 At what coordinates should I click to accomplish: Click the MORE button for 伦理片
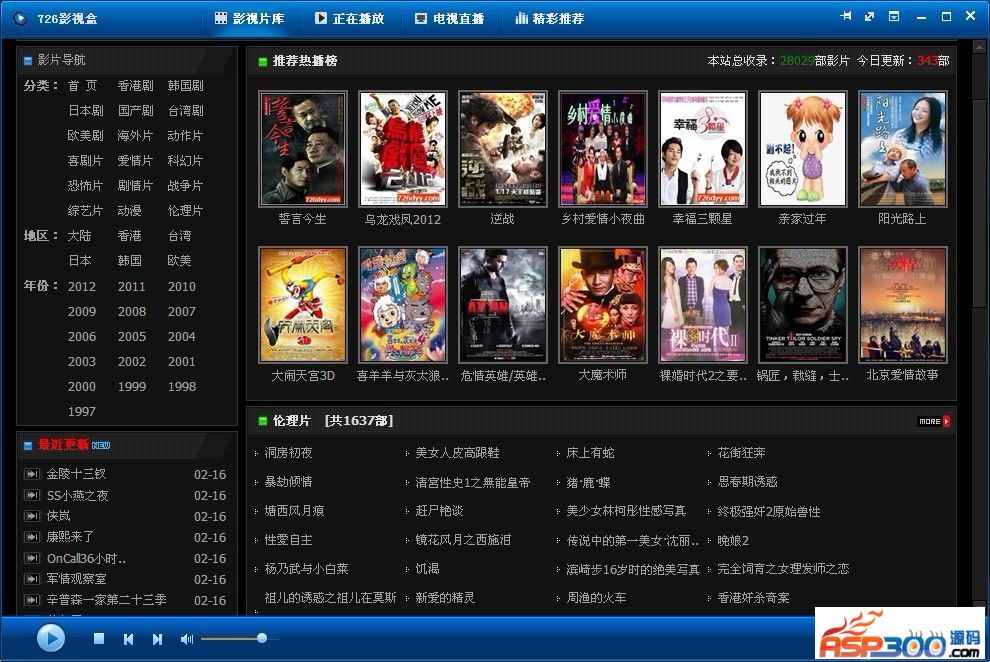[x=934, y=421]
